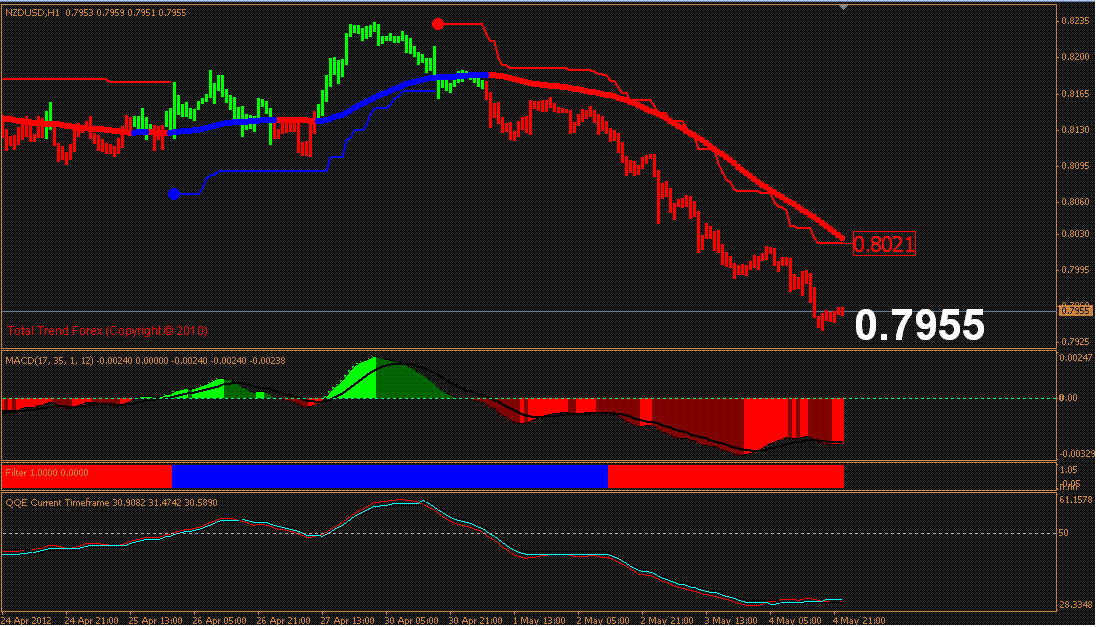Viewport: 1100px width, 627px height.
Task: Click the large white 0.7955 price text
Action: (920, 325)
